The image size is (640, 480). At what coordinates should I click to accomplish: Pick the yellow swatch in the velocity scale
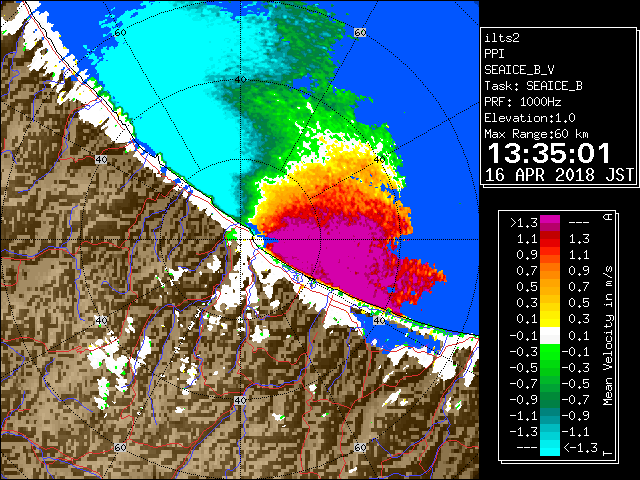pos(550,319)
